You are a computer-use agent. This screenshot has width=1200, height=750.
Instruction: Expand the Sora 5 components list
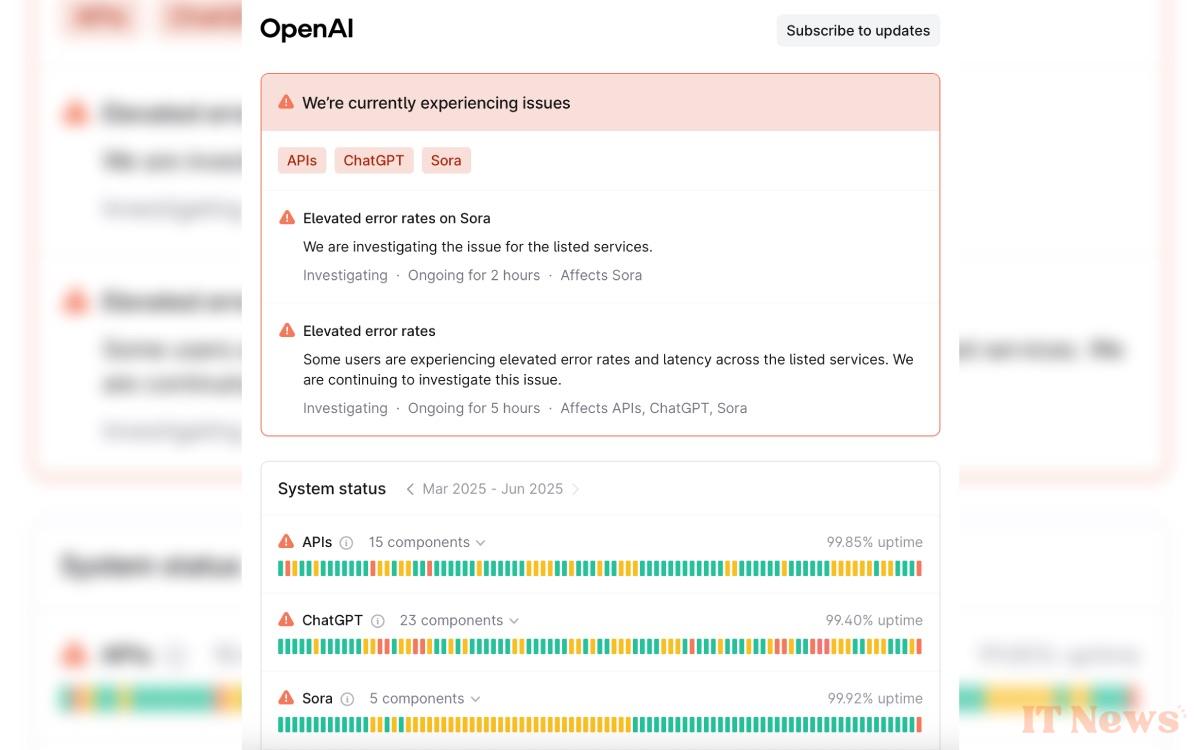(425, 698)
